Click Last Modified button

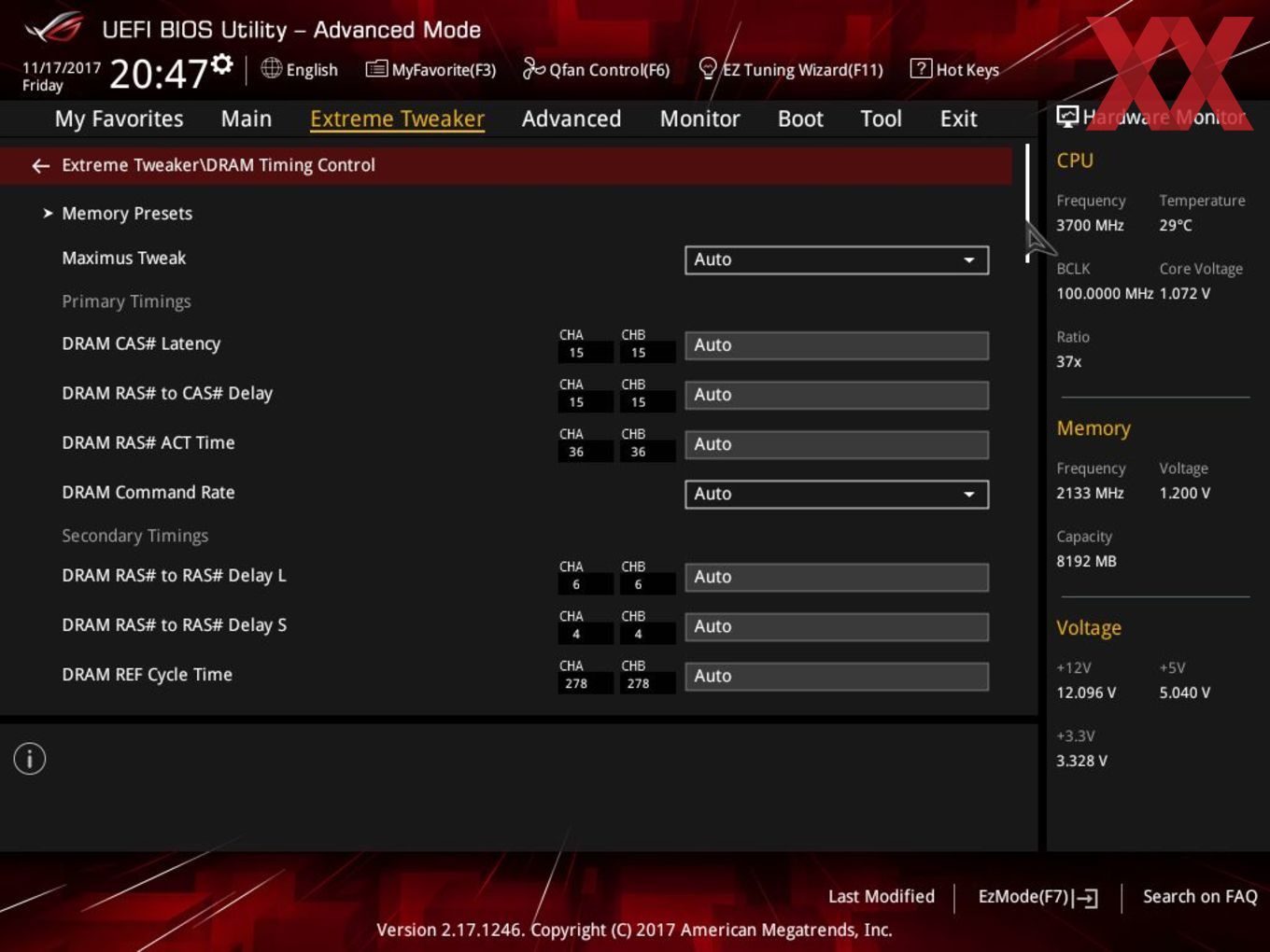882,896
